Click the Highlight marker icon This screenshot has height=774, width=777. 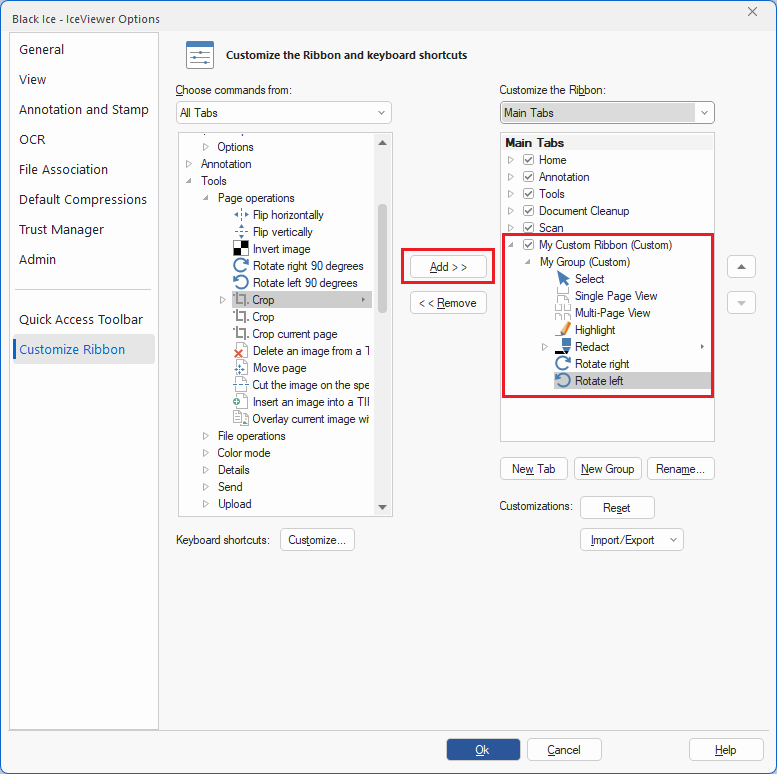click(x=563, y=330)
